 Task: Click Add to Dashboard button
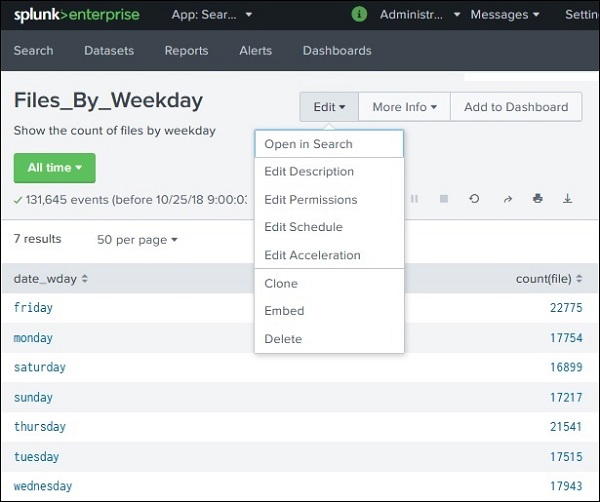click(515, 107)
